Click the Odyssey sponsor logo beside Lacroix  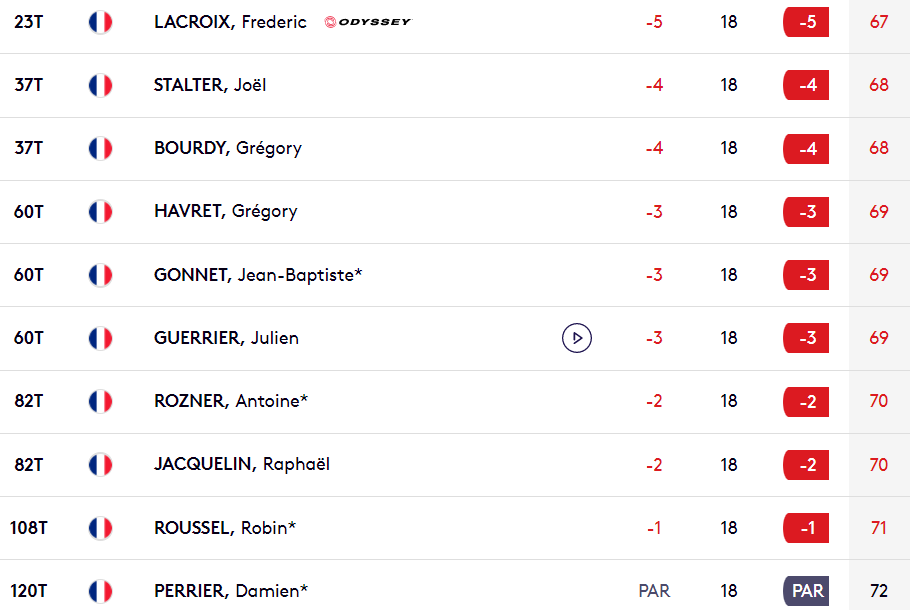click(x=367, y=22)
